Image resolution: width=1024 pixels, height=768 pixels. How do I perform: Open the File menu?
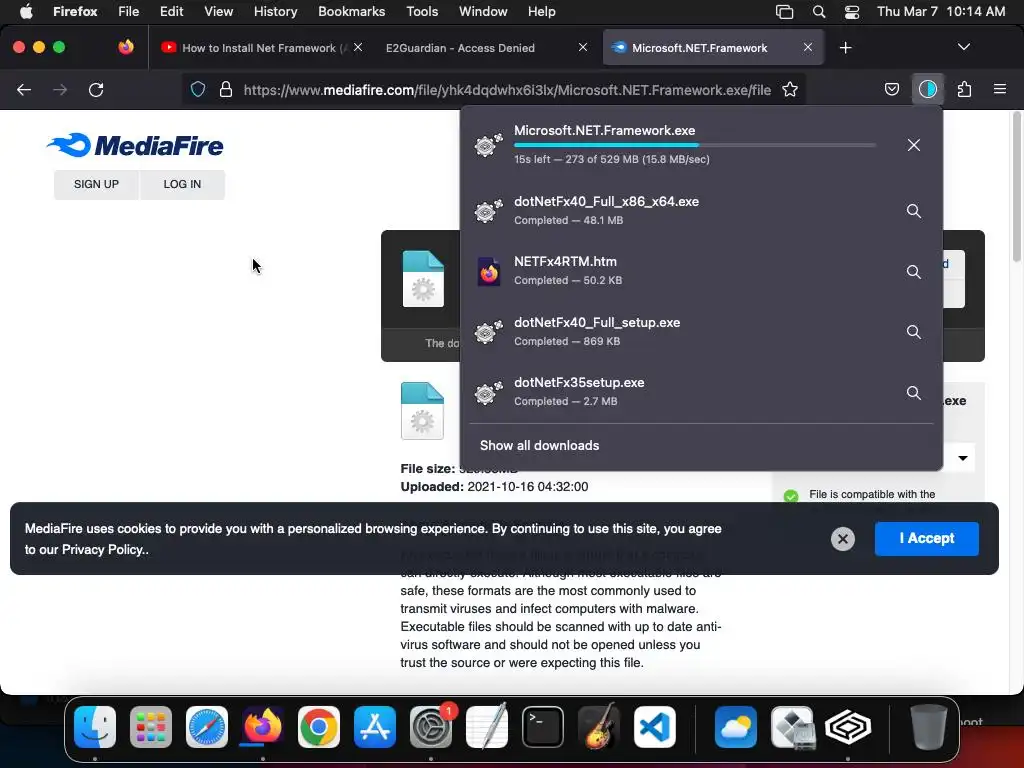click(129, 12)
